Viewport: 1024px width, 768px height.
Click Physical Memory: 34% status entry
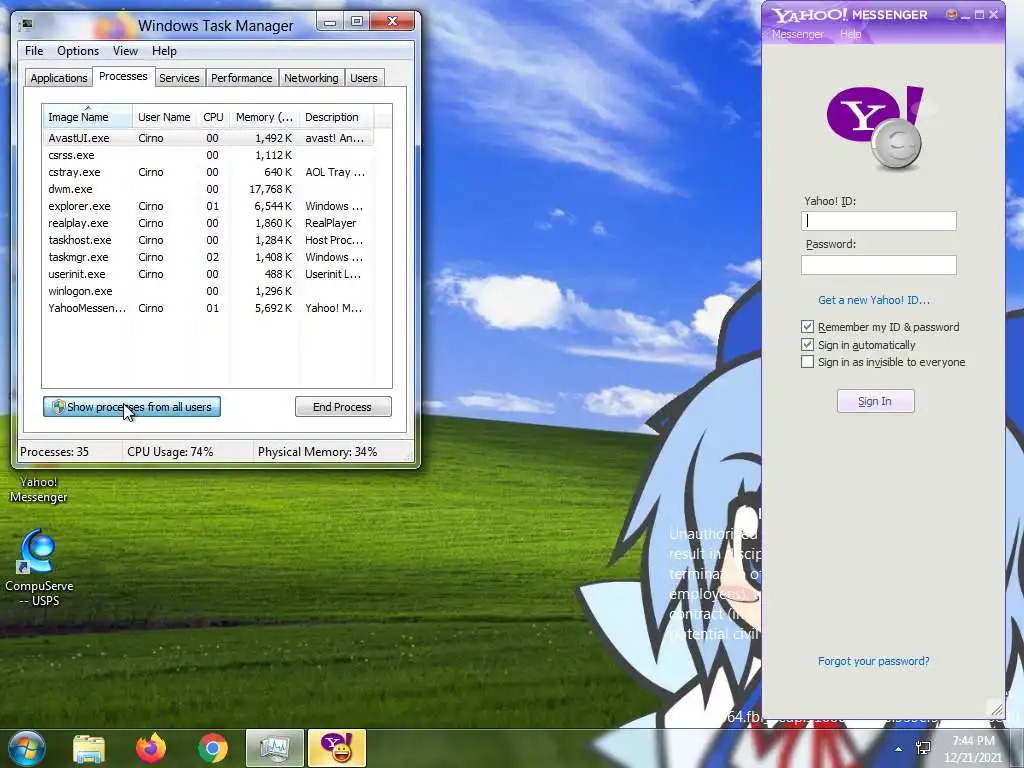pos(317,451)
